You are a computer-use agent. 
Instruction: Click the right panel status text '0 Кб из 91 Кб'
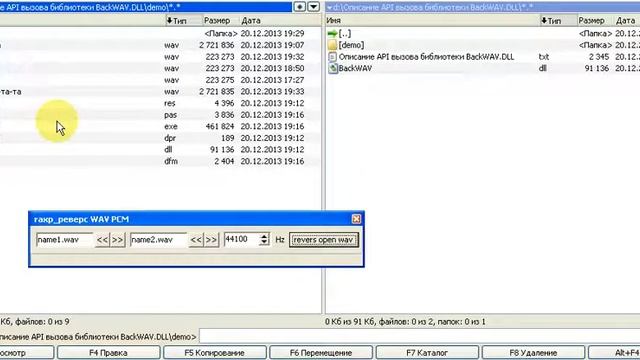[x=349, y=322]
